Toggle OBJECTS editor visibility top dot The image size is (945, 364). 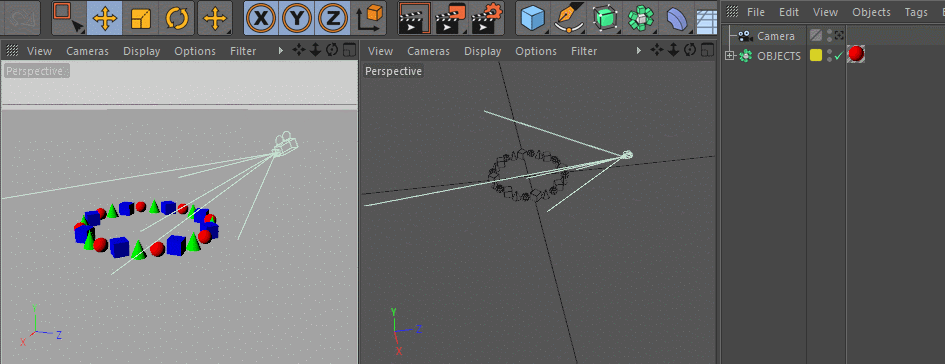click(x=830, y=52)
